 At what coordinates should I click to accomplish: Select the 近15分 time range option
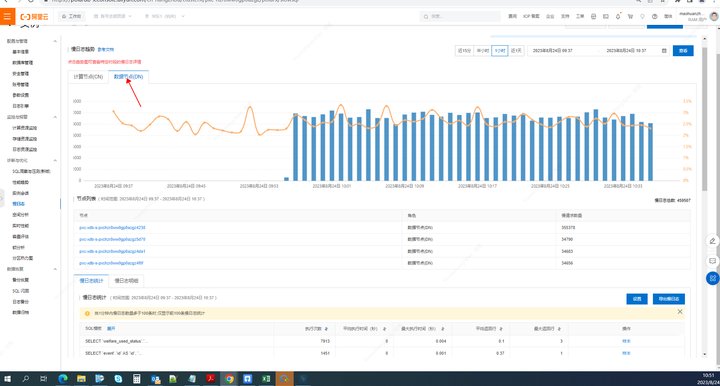click(x=464, y=50)
